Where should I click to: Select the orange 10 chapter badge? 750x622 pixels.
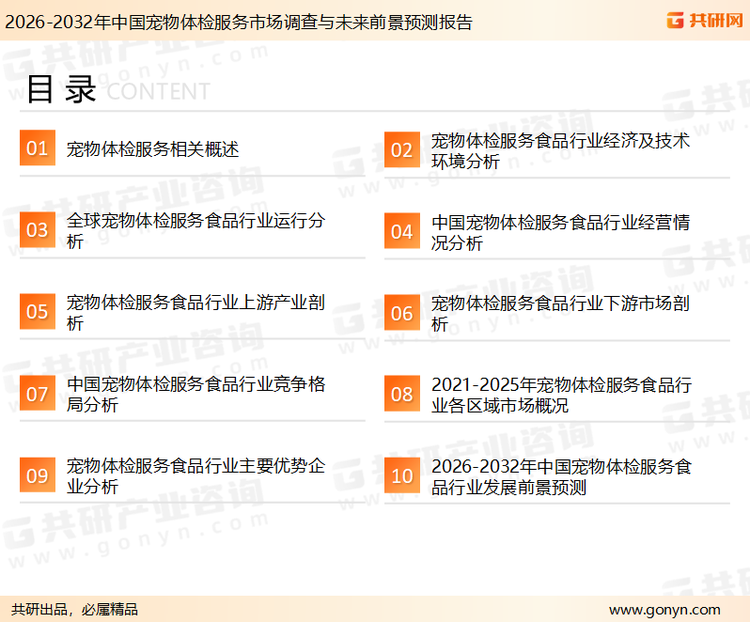click(402, 476)
